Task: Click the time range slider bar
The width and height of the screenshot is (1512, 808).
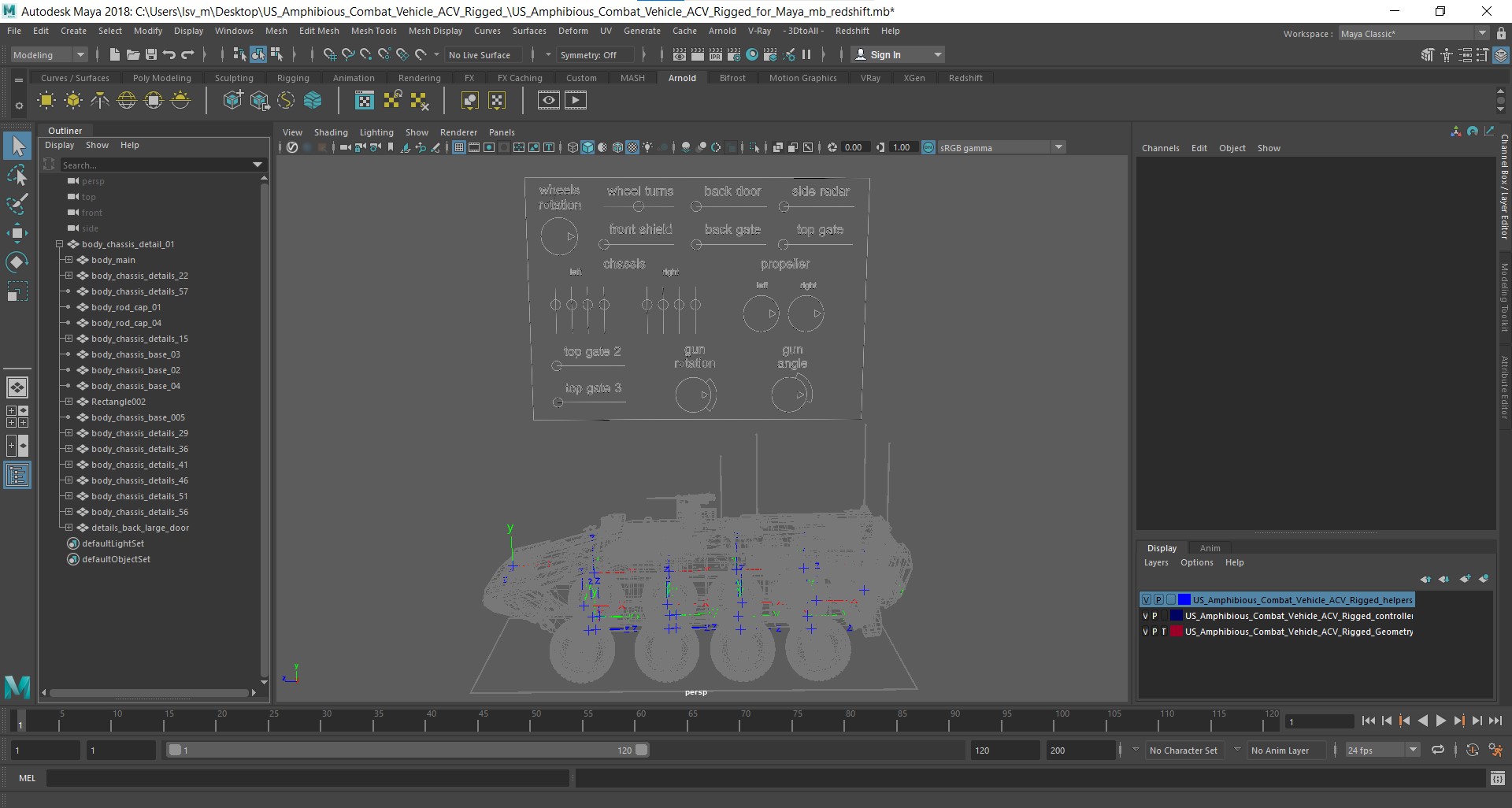Action: (407, 751)
